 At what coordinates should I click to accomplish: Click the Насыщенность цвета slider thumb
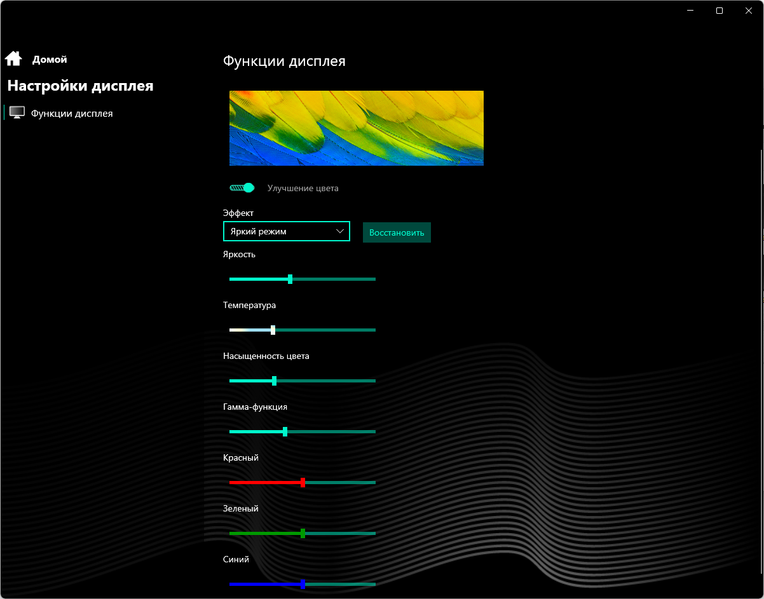click(274, 381)
